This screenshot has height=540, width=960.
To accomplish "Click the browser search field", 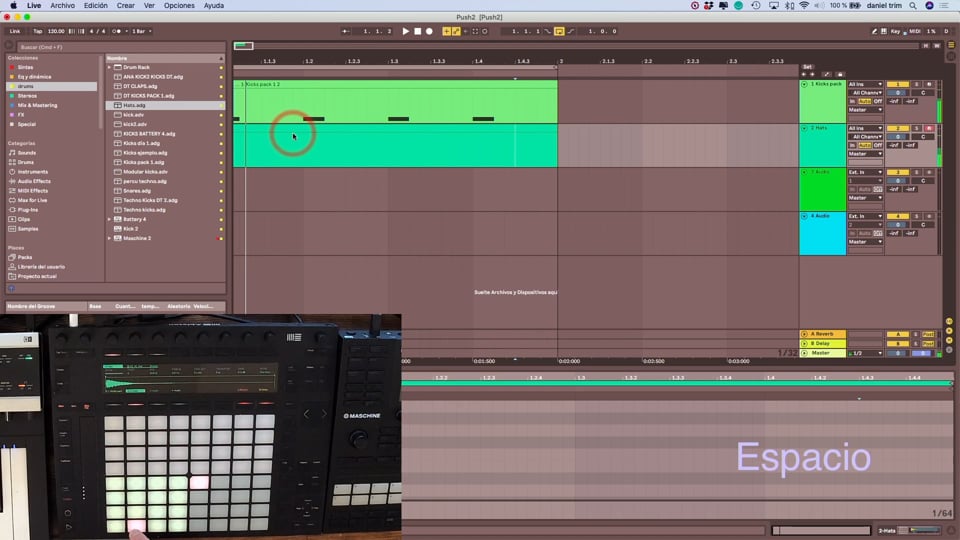I will [119, 47].
